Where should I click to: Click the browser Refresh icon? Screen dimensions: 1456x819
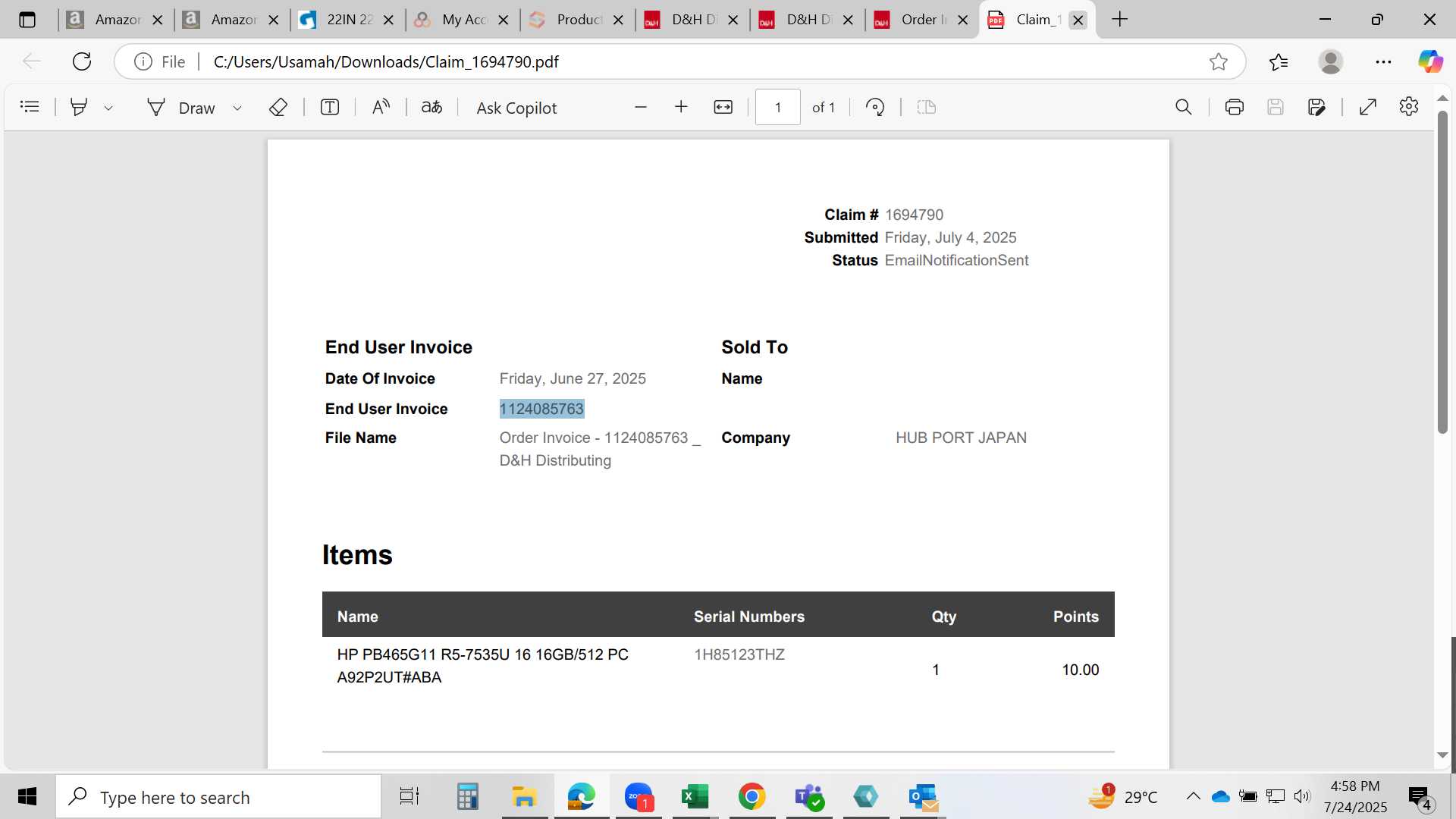(x=82, y=61)
